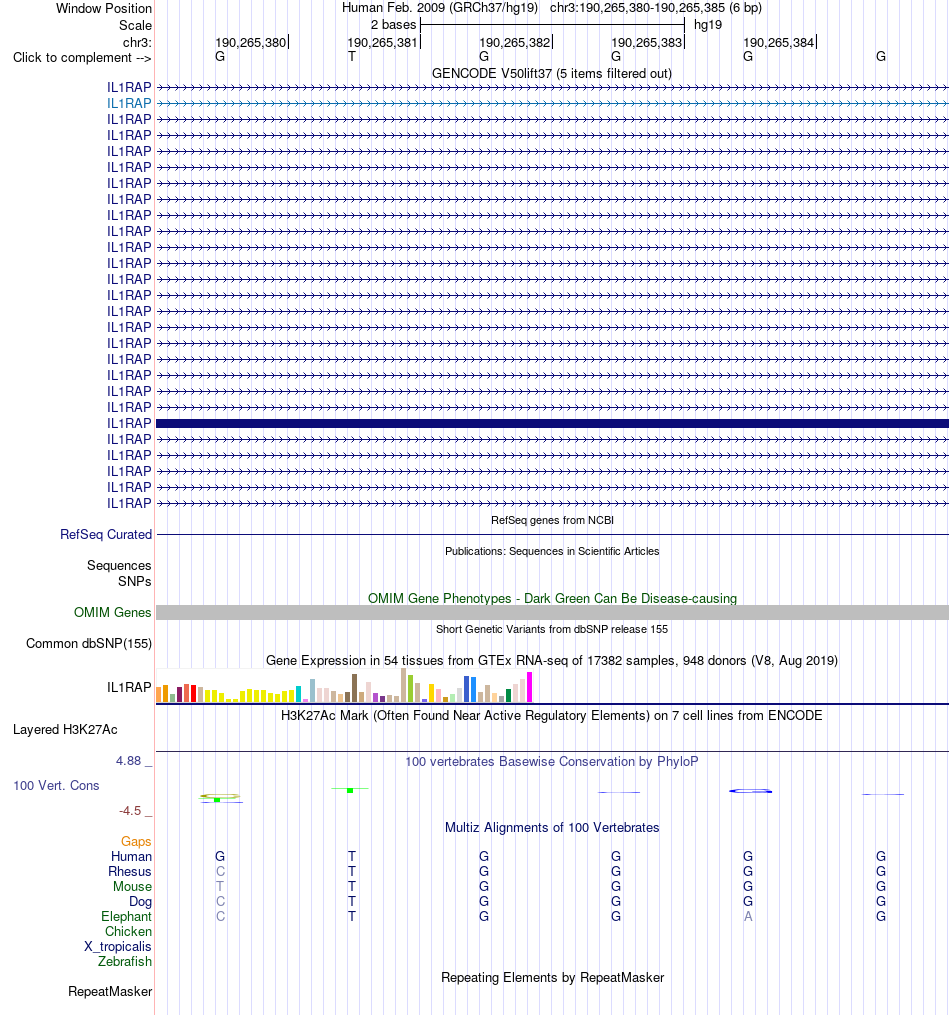Open the 'OMIM Gene Phenotypes' track title
Viewport: 950px width, 1015px height.
click(552, 598)
